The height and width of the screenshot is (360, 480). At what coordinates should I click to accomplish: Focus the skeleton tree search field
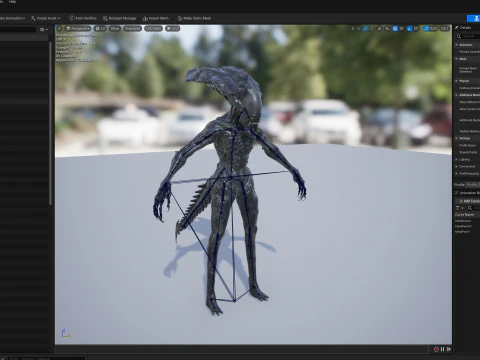(x=18, y=29)
